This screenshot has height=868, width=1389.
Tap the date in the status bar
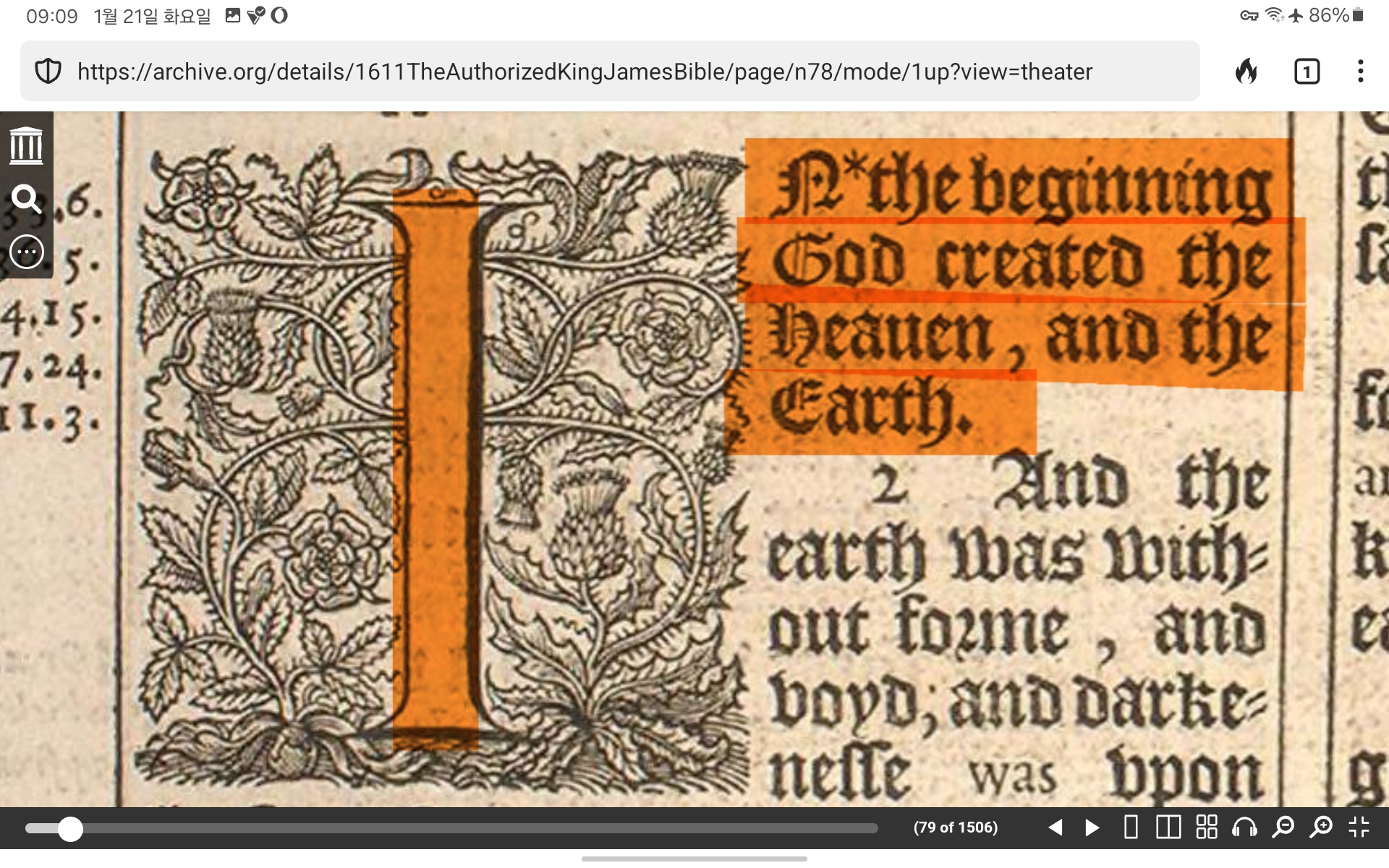(x=152, y=16)
